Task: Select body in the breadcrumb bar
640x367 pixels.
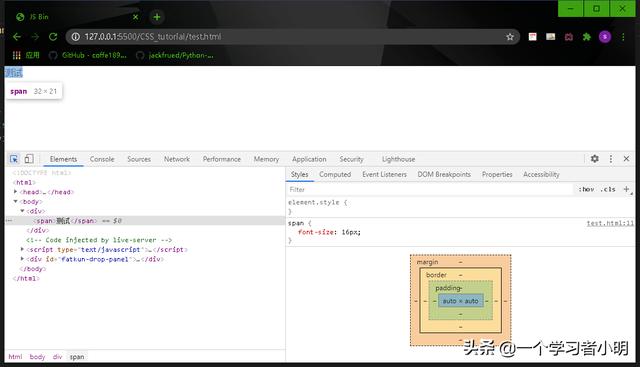Action: point(37,357)
